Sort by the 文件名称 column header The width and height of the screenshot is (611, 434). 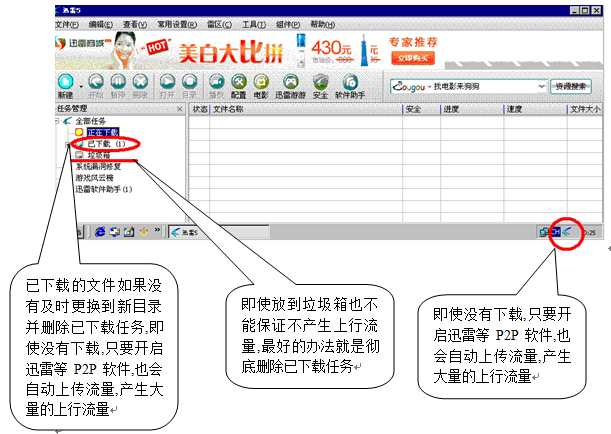pyautogui.click(x=306, y=109)
